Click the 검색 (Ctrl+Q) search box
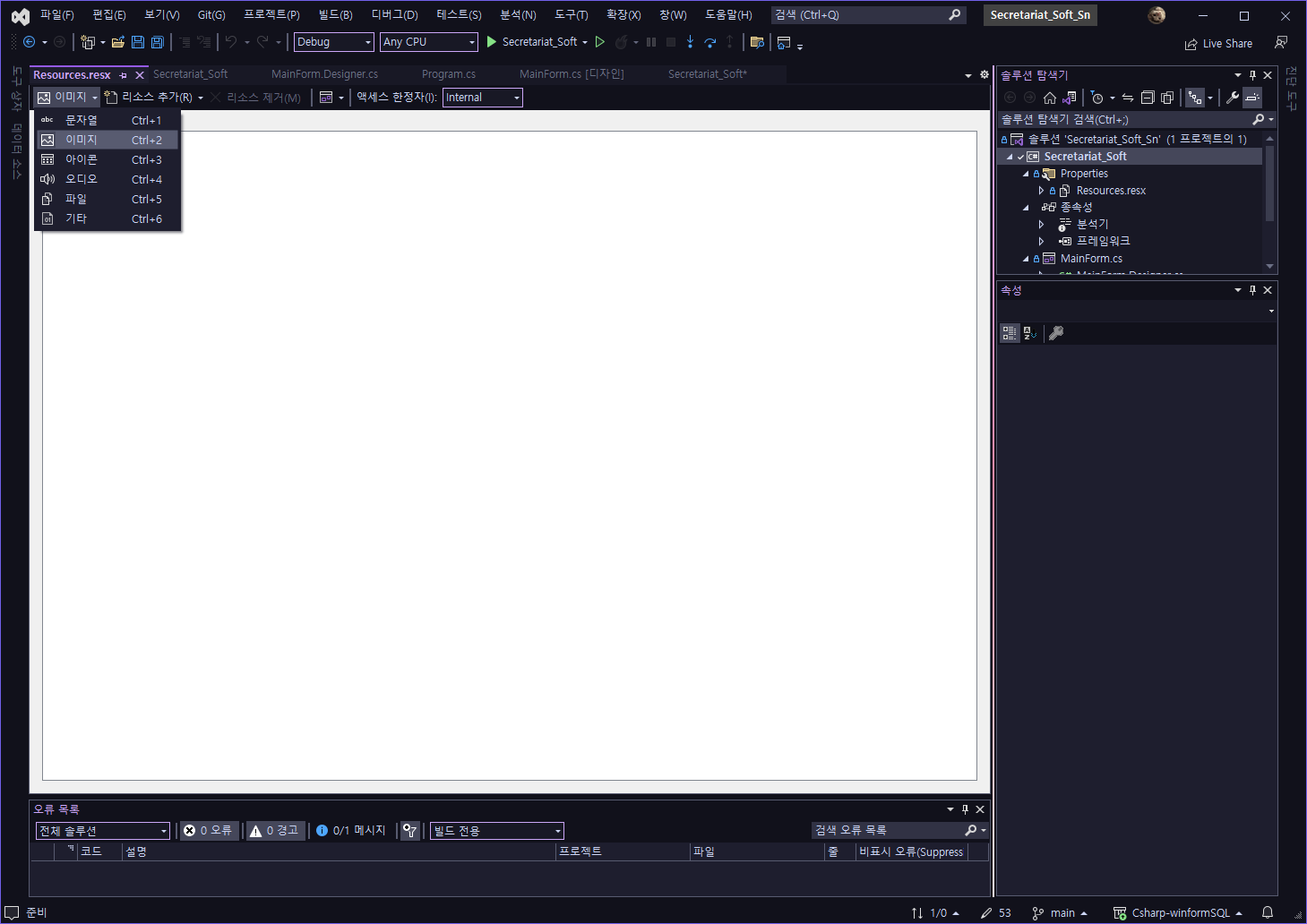1307x924 pixels. [x=868, y=15]
